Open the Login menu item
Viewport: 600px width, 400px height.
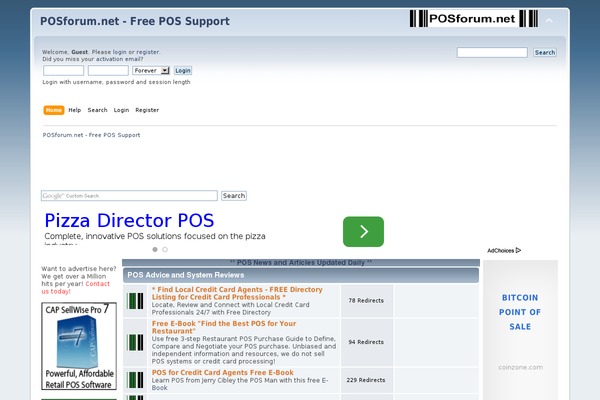pyautogui.click(x=121, y=110)
